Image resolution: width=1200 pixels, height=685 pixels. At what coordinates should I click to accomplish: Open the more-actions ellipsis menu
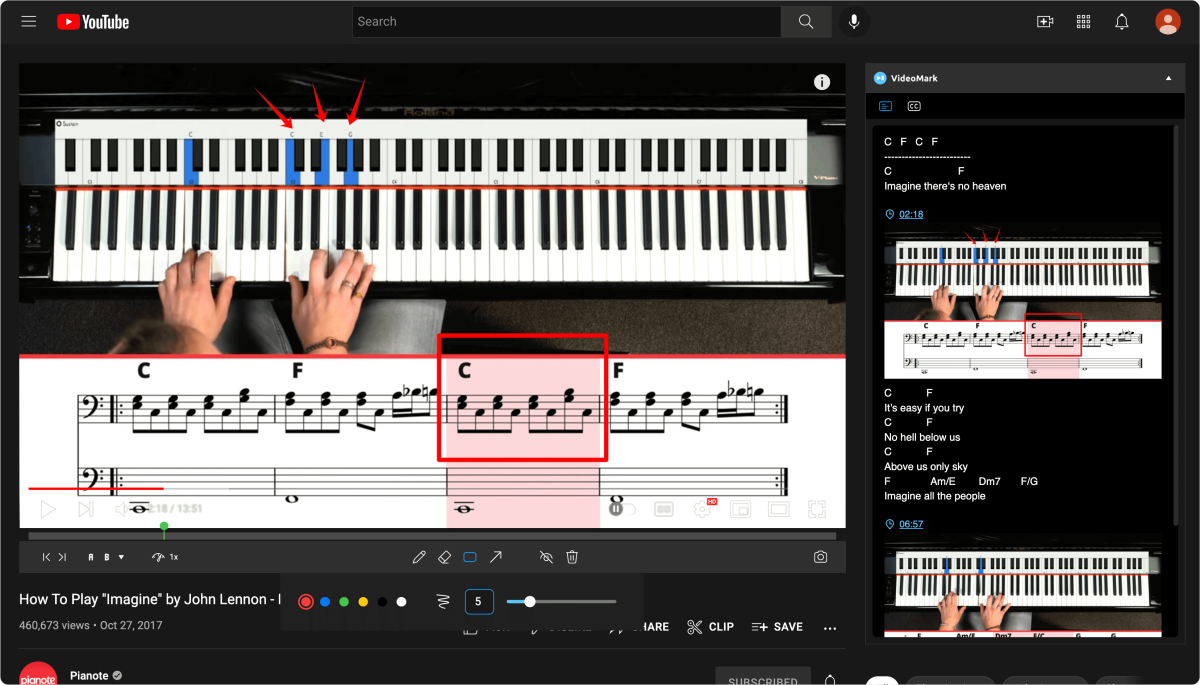[829, 627]
